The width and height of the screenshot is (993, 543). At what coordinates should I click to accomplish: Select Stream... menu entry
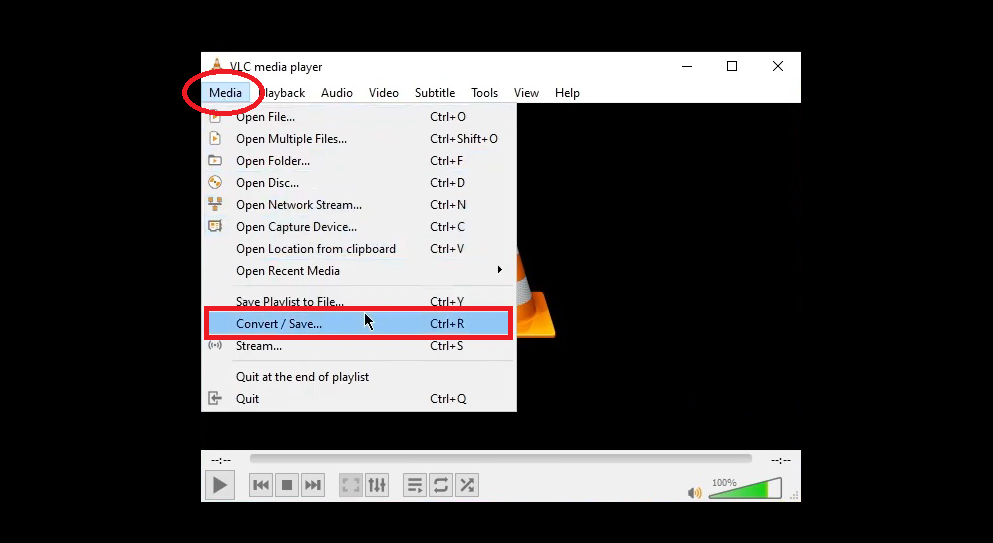358,346
